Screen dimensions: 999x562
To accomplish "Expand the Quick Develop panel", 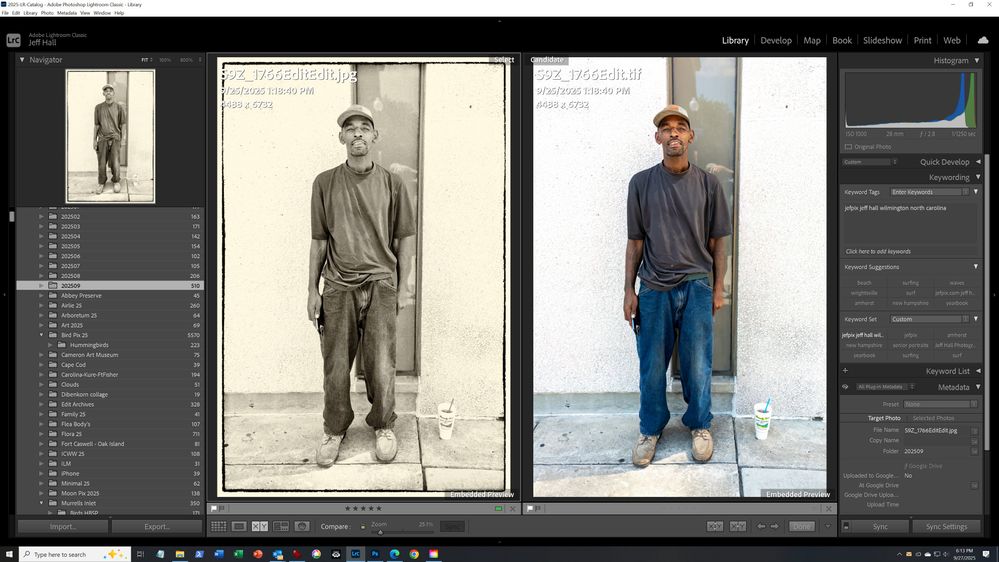I will pos(978,162).
